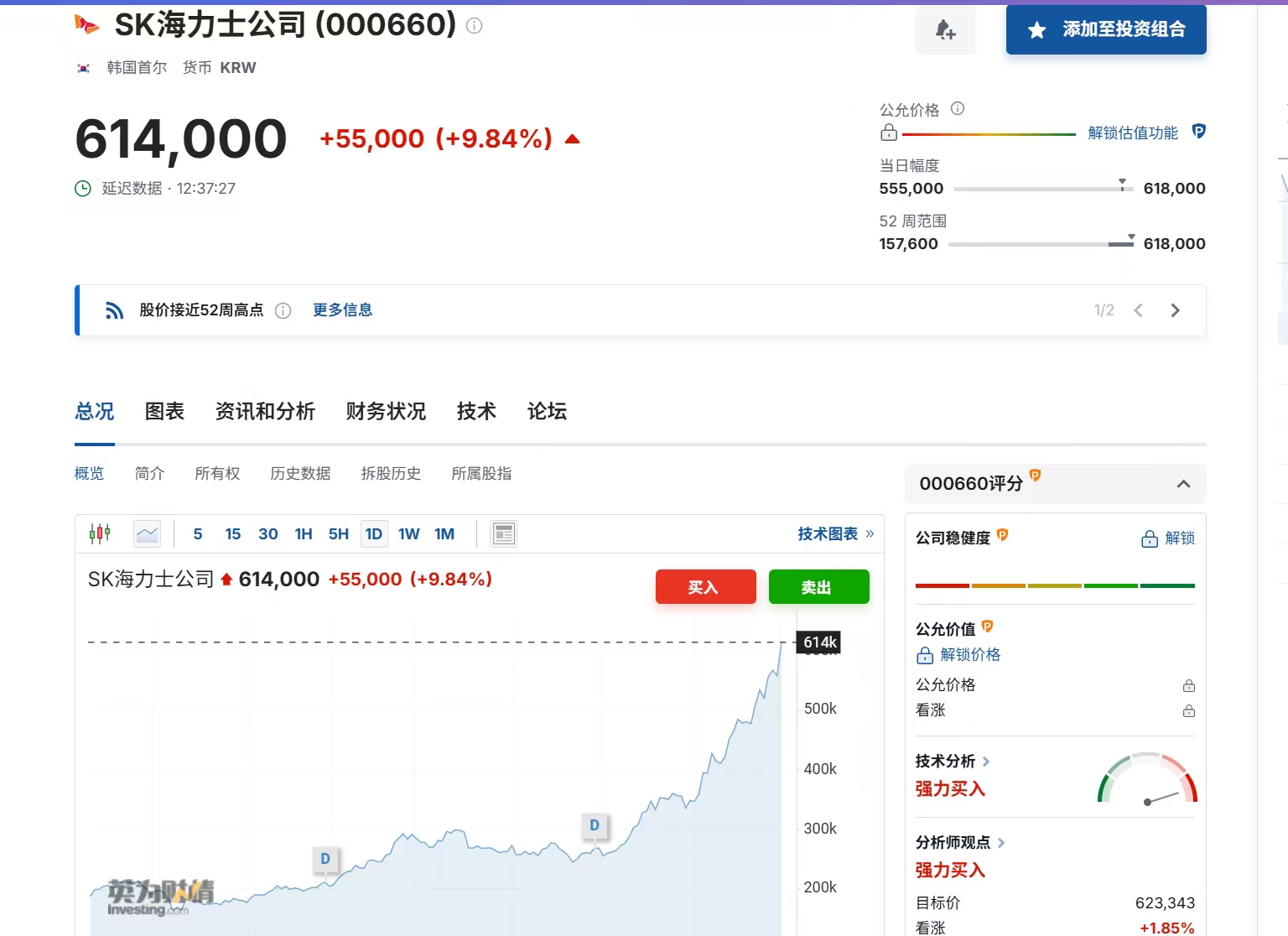
Task: Click the lock icon on fair value bar
Action: 889,133
